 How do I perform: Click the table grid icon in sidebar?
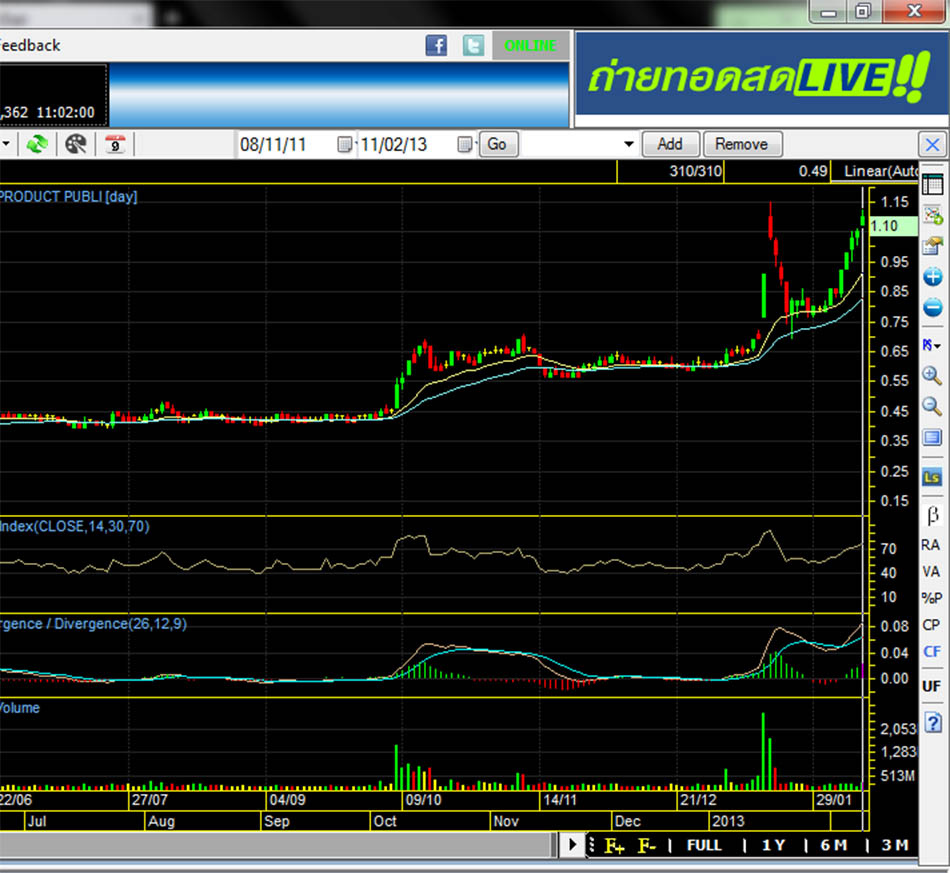click(932, 184)
